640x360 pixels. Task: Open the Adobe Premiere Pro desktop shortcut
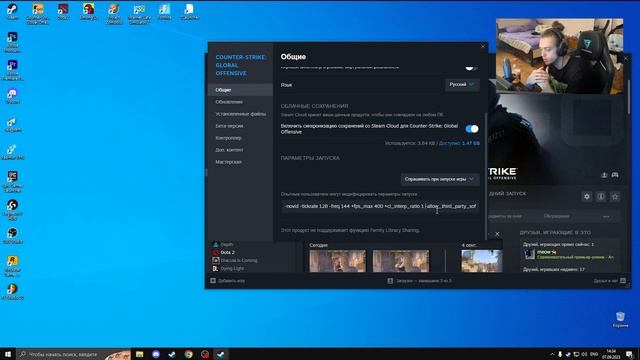point(12,70)
